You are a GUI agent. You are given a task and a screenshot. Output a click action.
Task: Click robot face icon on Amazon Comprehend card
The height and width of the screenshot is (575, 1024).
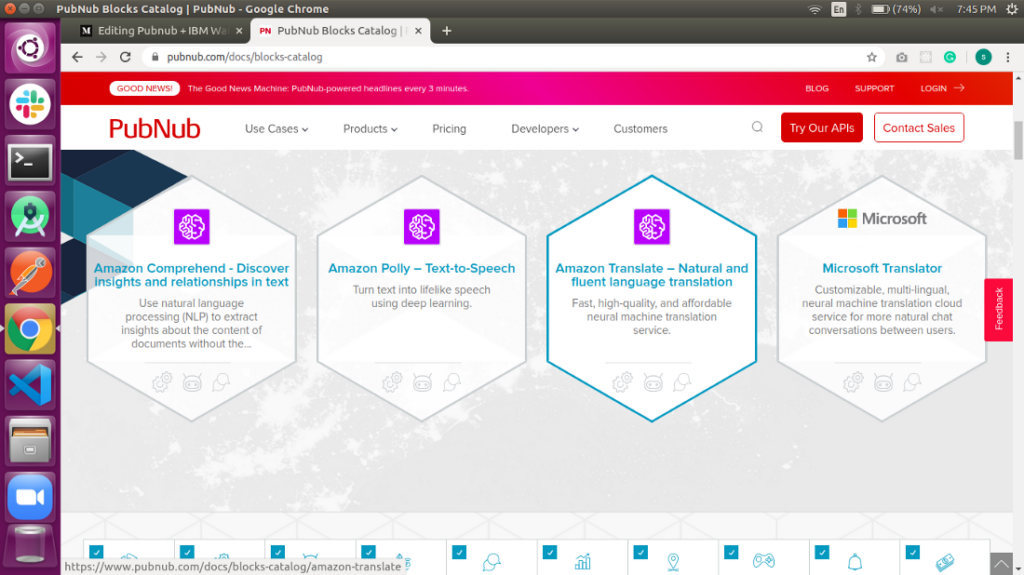[192, 382]
